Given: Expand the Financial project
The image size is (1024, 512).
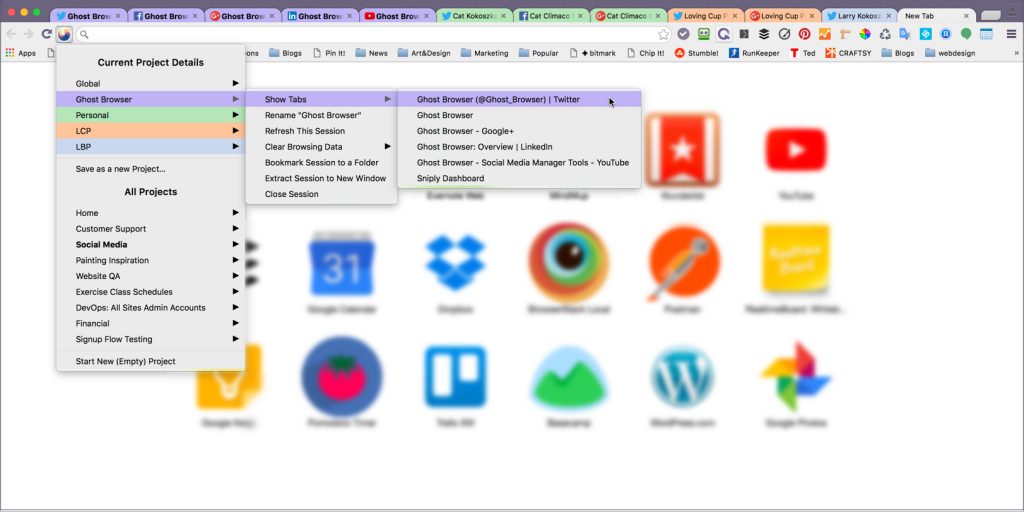Looking at the screenshot, I should click(151, 323).
